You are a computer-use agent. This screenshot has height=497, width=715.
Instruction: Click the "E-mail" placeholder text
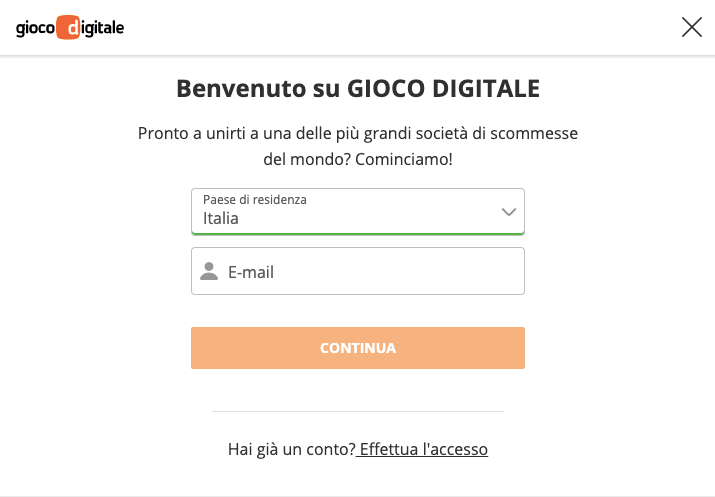(x=251, y=272)
